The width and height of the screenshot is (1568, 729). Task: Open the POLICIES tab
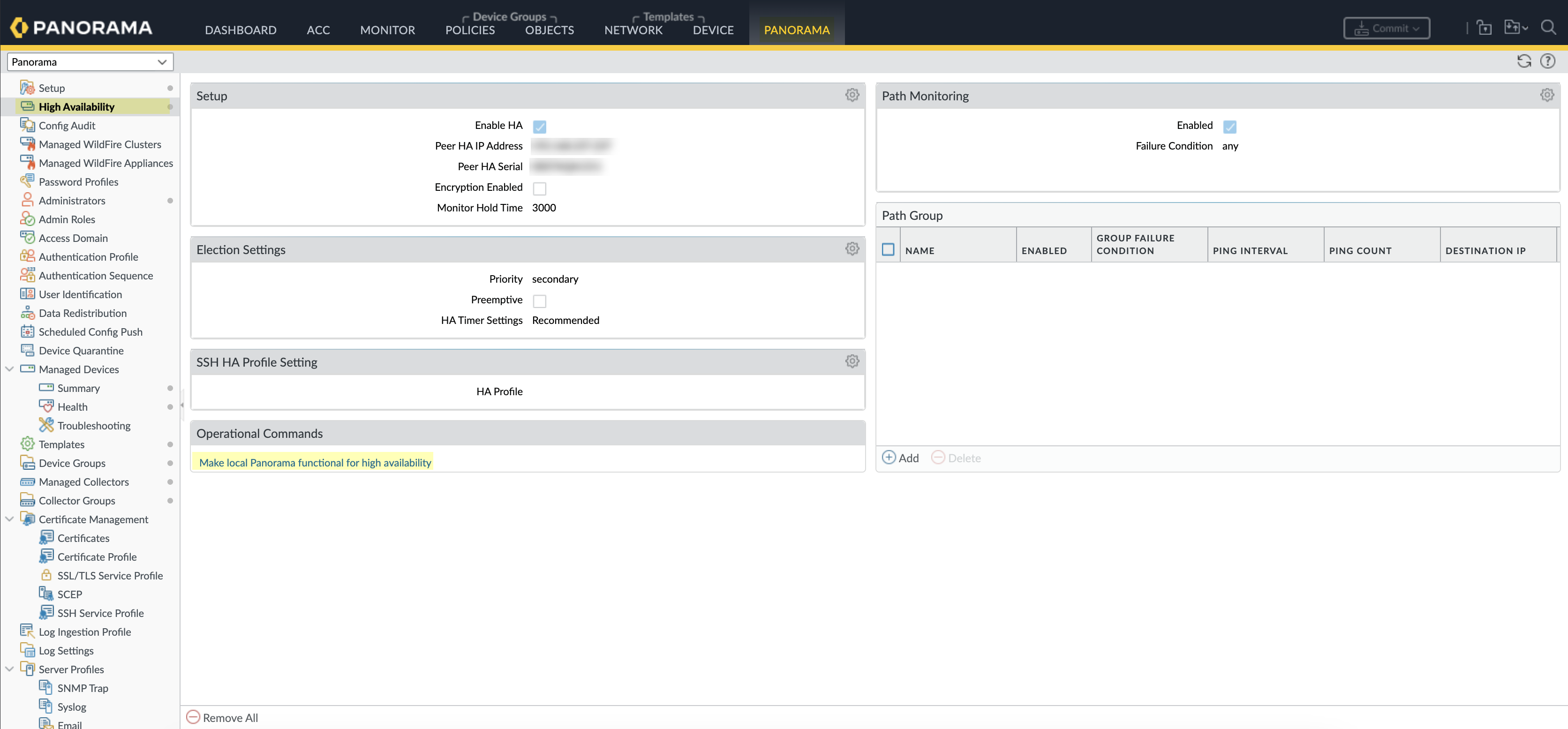click(469, 30)
